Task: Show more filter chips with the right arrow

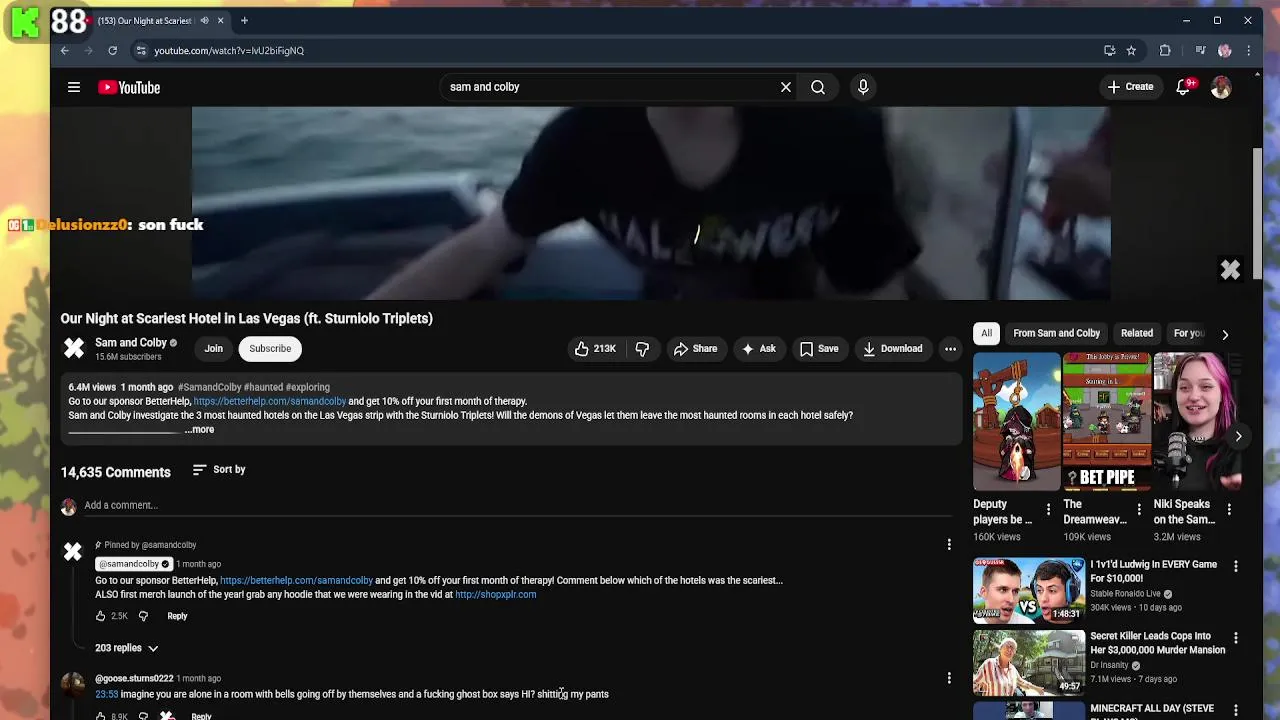Action: (x=1225, y=334)
